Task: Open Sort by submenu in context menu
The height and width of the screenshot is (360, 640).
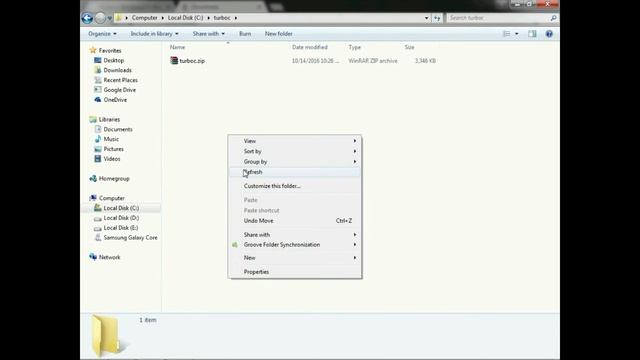Action: click(x=295, y=151)
